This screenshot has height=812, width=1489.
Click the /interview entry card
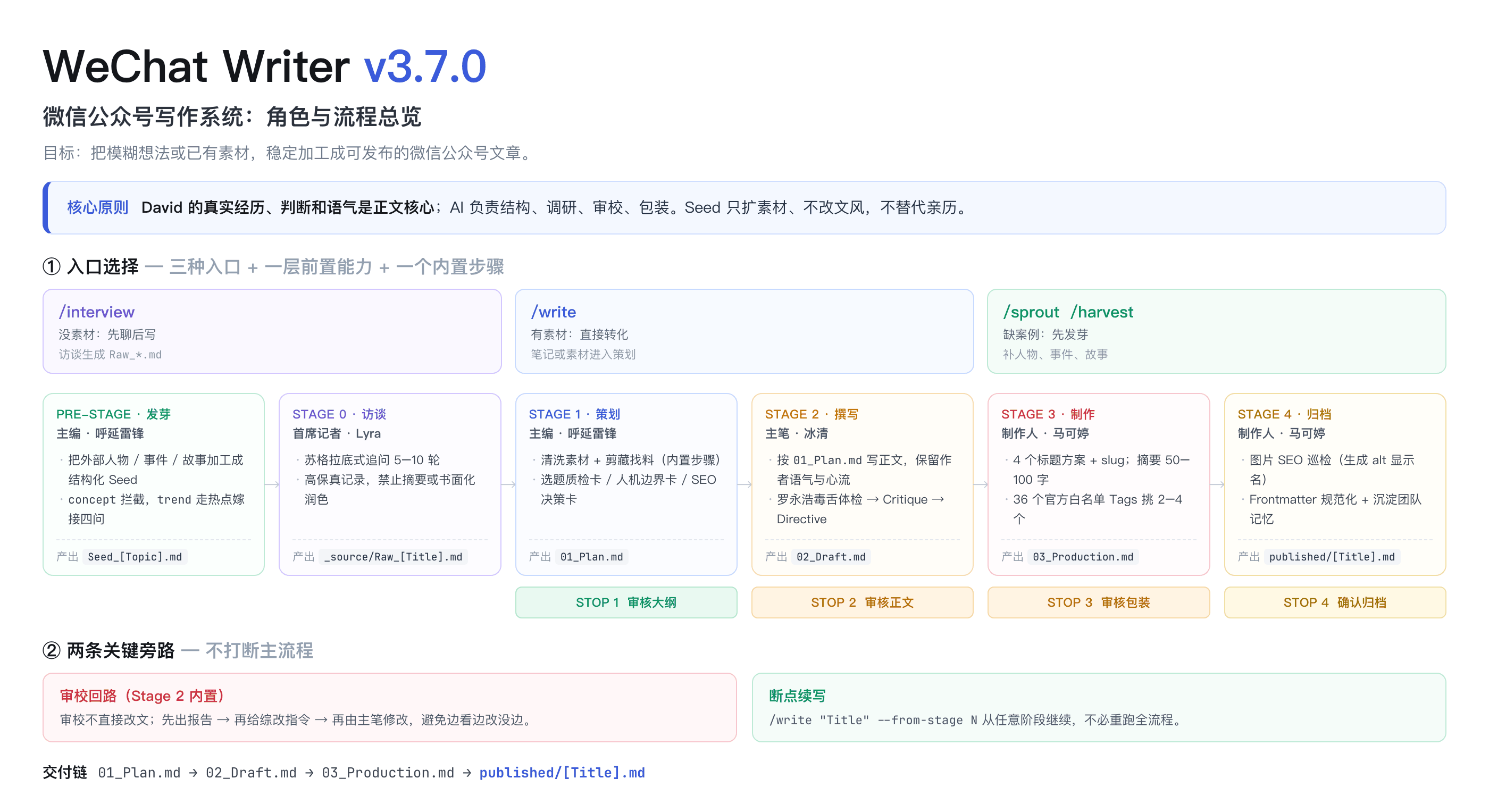[x=272, y=331]
